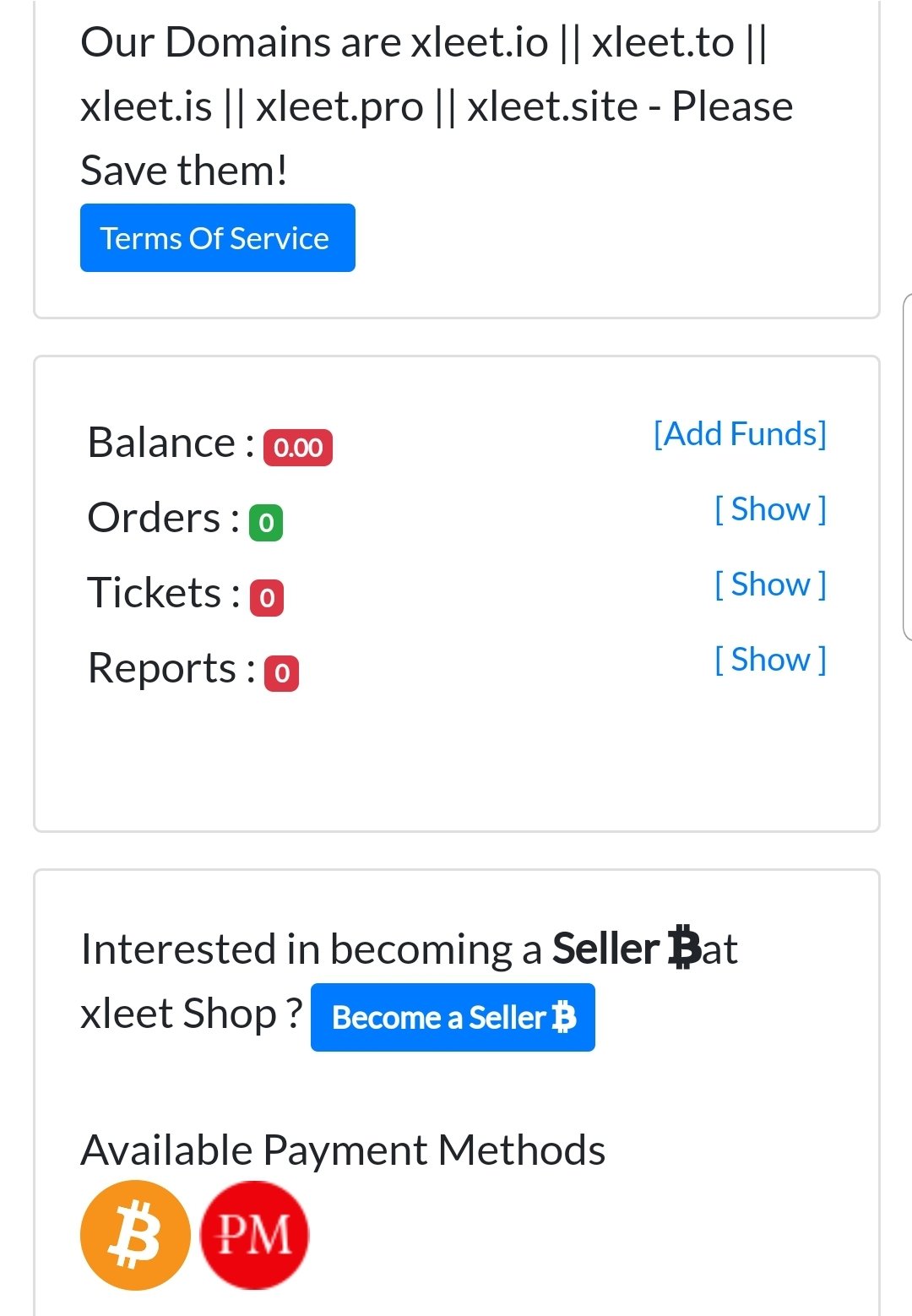Show your Reports list

point(769,659)
